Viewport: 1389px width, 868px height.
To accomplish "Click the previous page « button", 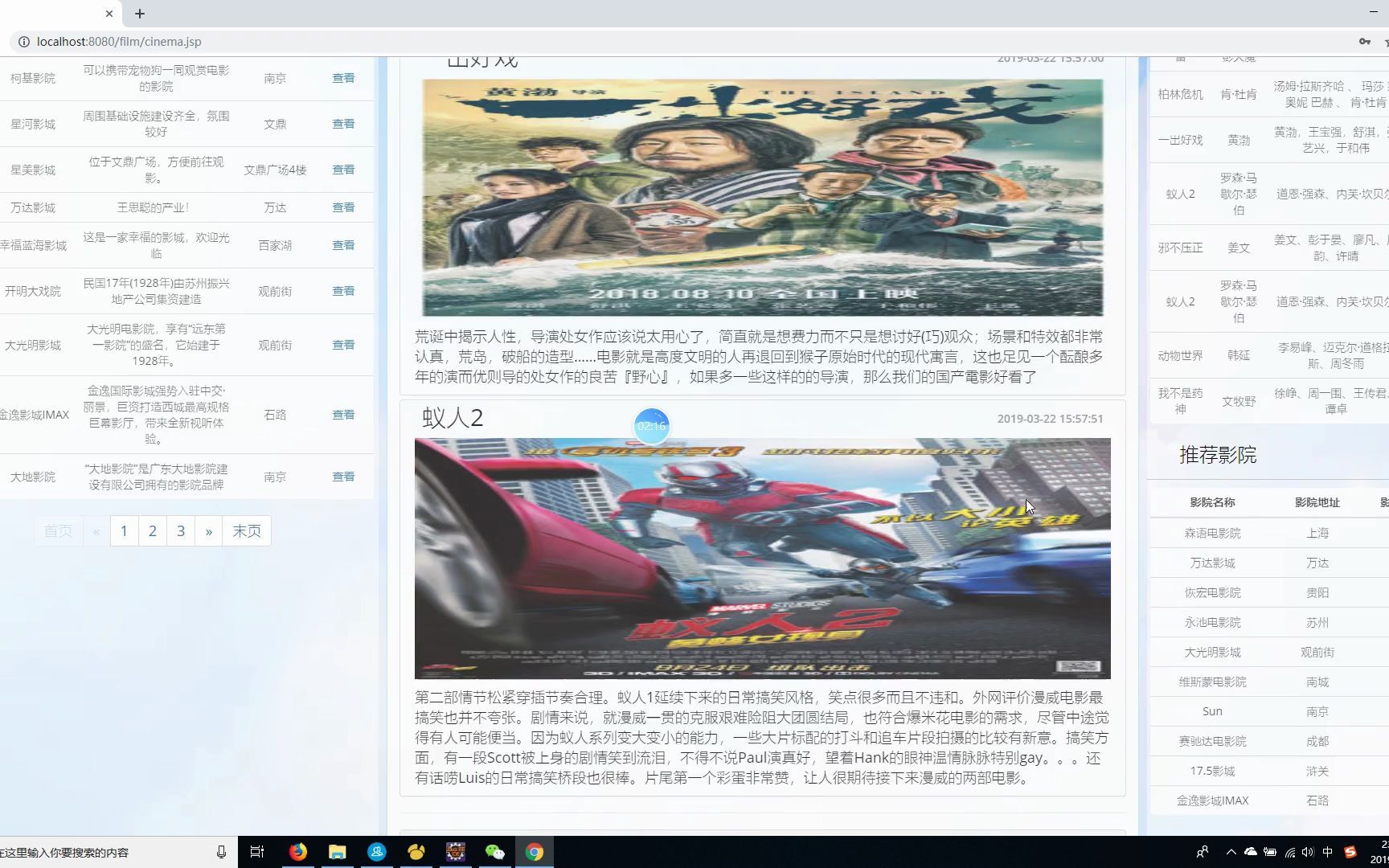I will [96, 530].
